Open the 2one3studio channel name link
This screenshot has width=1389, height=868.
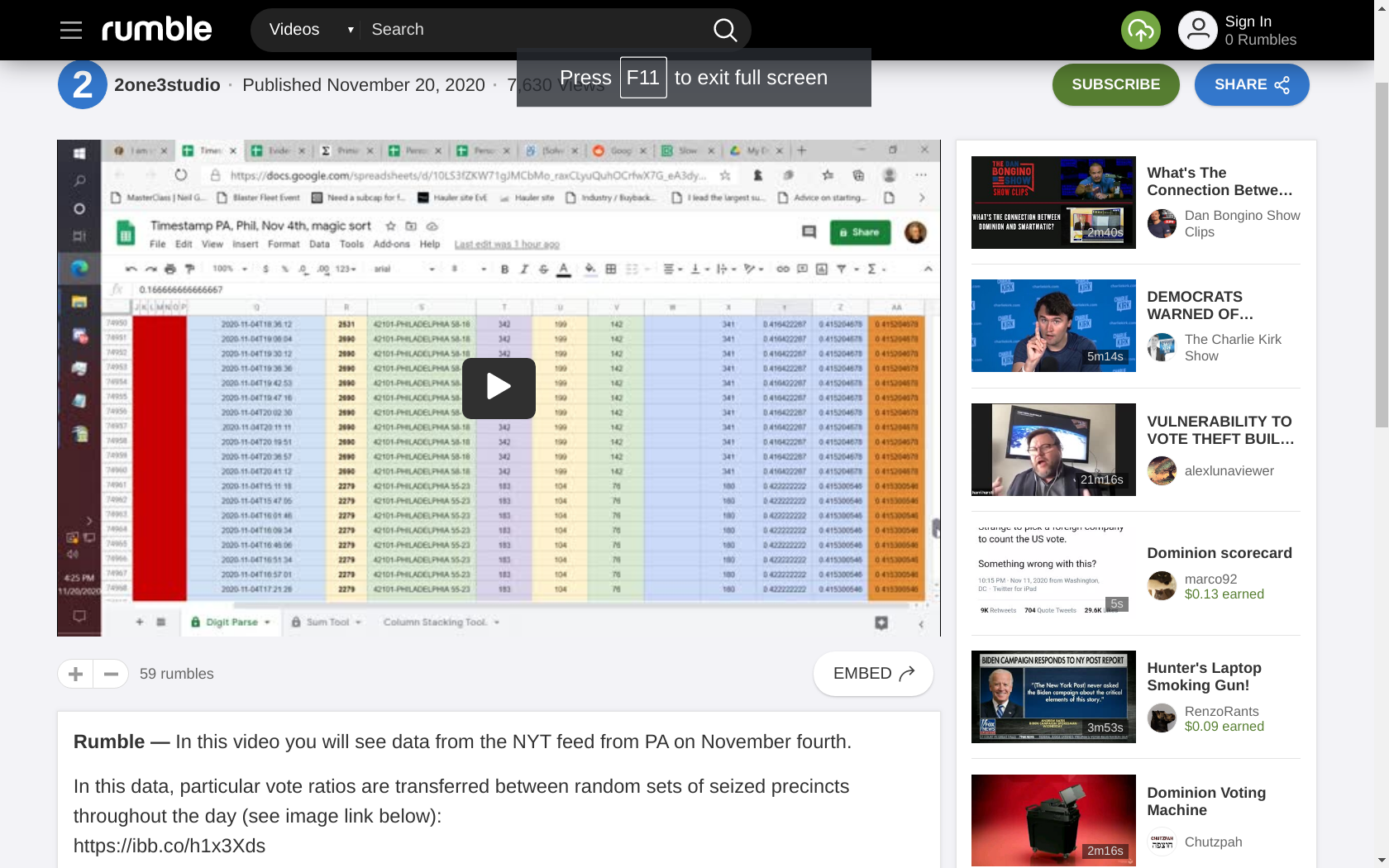[x=167, y=85]
